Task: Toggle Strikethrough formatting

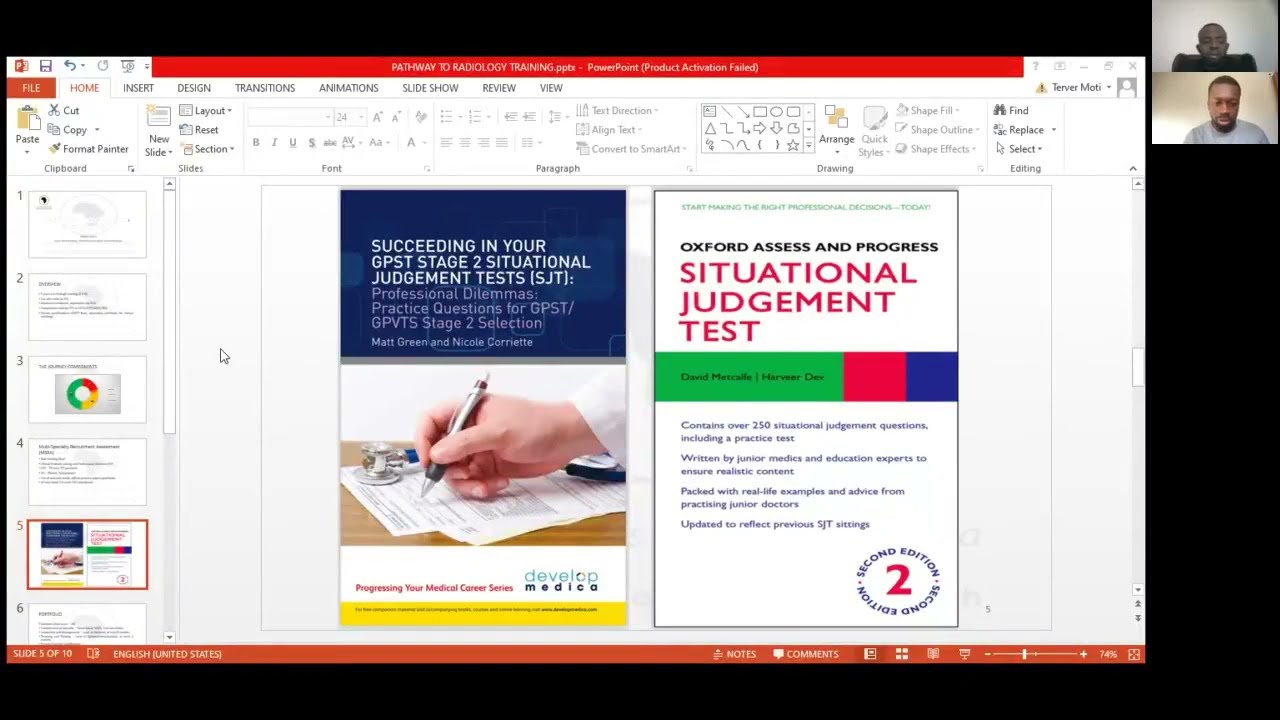Action: [330, 143]
